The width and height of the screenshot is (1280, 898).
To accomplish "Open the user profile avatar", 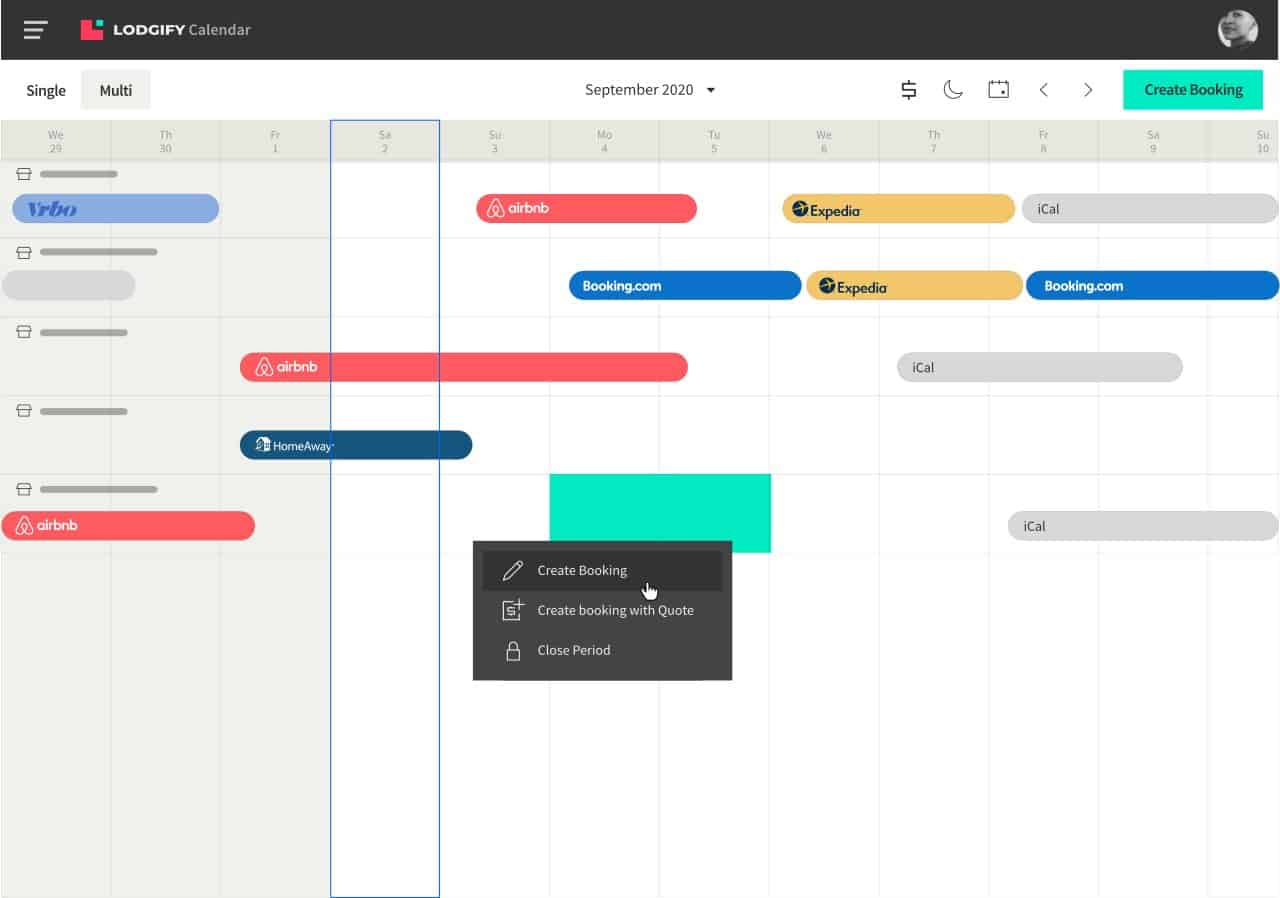I will click(1237, 30).
